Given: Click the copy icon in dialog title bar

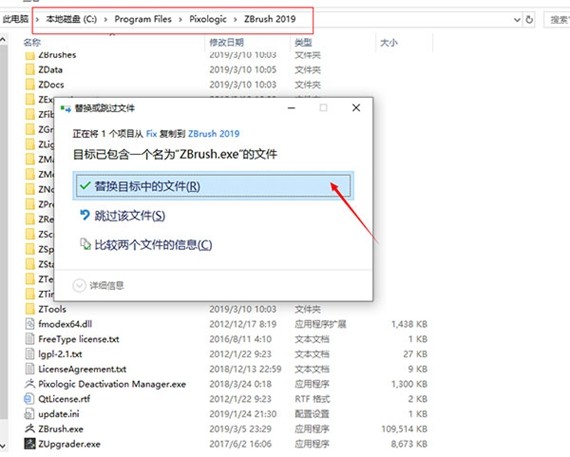Looking at the screenshot, I should click(66, 108).
